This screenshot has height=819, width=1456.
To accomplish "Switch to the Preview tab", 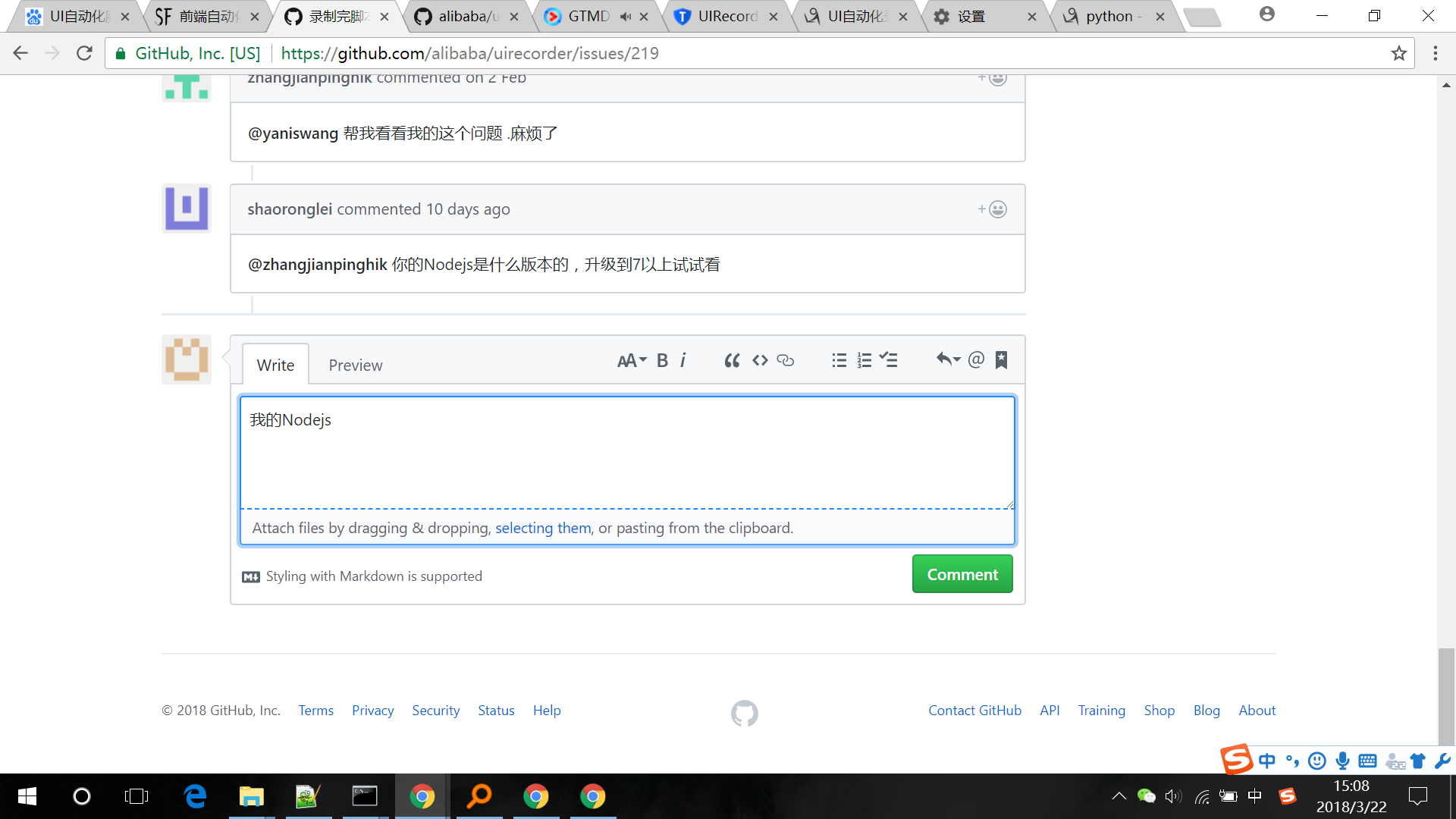I will click(355, 365).
